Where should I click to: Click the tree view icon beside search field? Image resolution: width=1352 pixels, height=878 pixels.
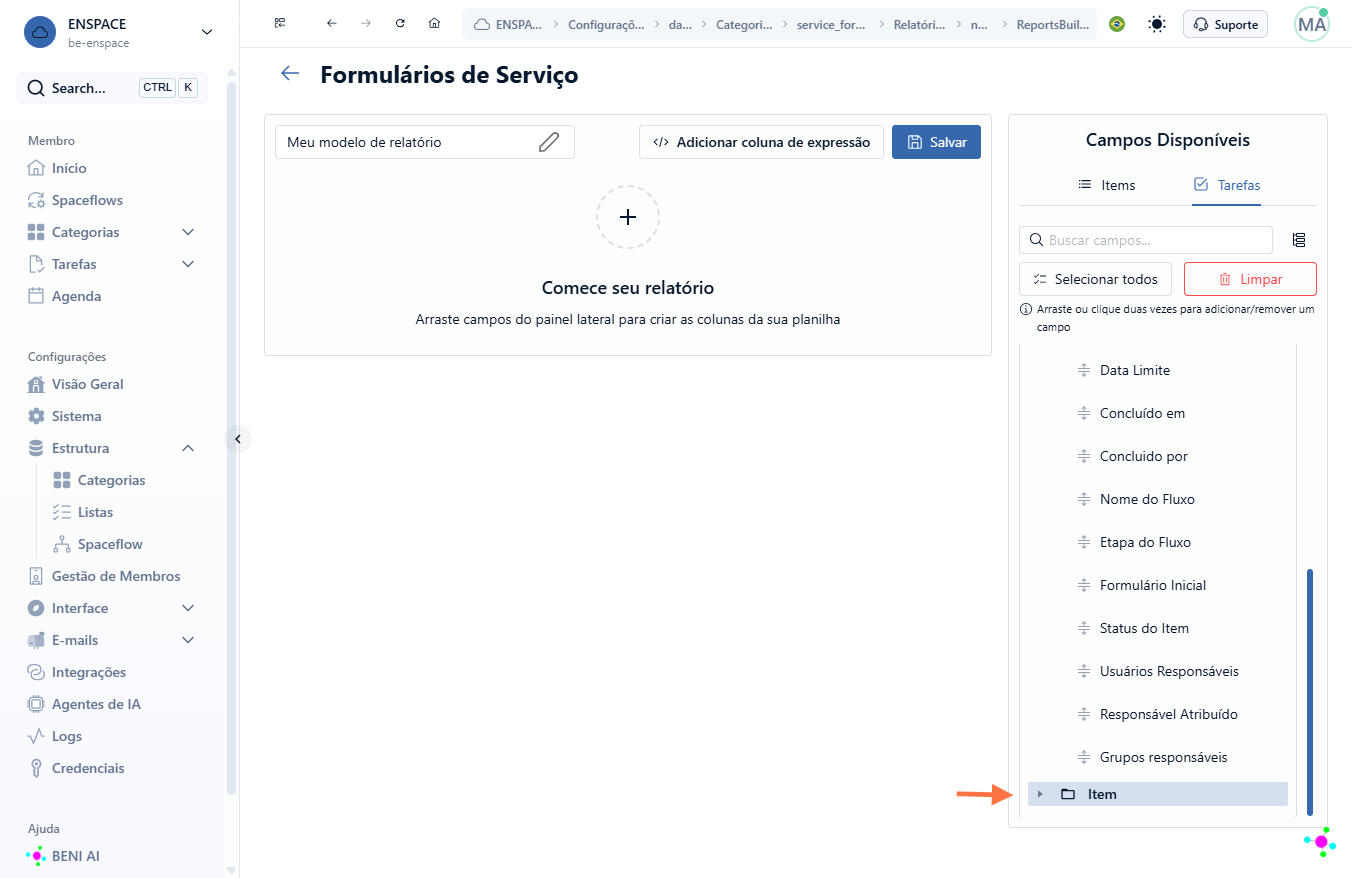point(1299,240)
